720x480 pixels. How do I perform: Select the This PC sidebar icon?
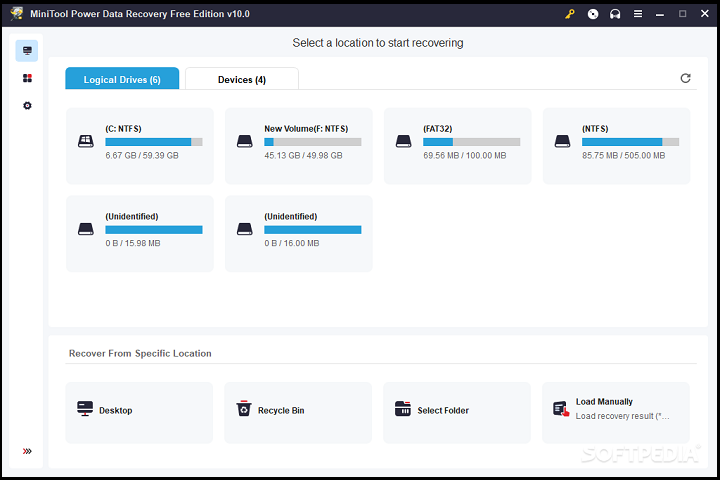click(x=27, y=51)
